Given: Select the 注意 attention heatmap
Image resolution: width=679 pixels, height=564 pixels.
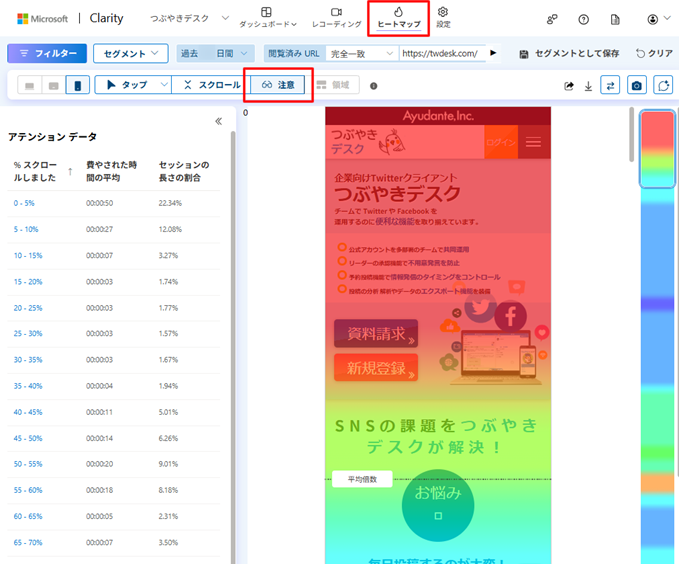Looking at the screenshot, I should (x=278, y=84).
